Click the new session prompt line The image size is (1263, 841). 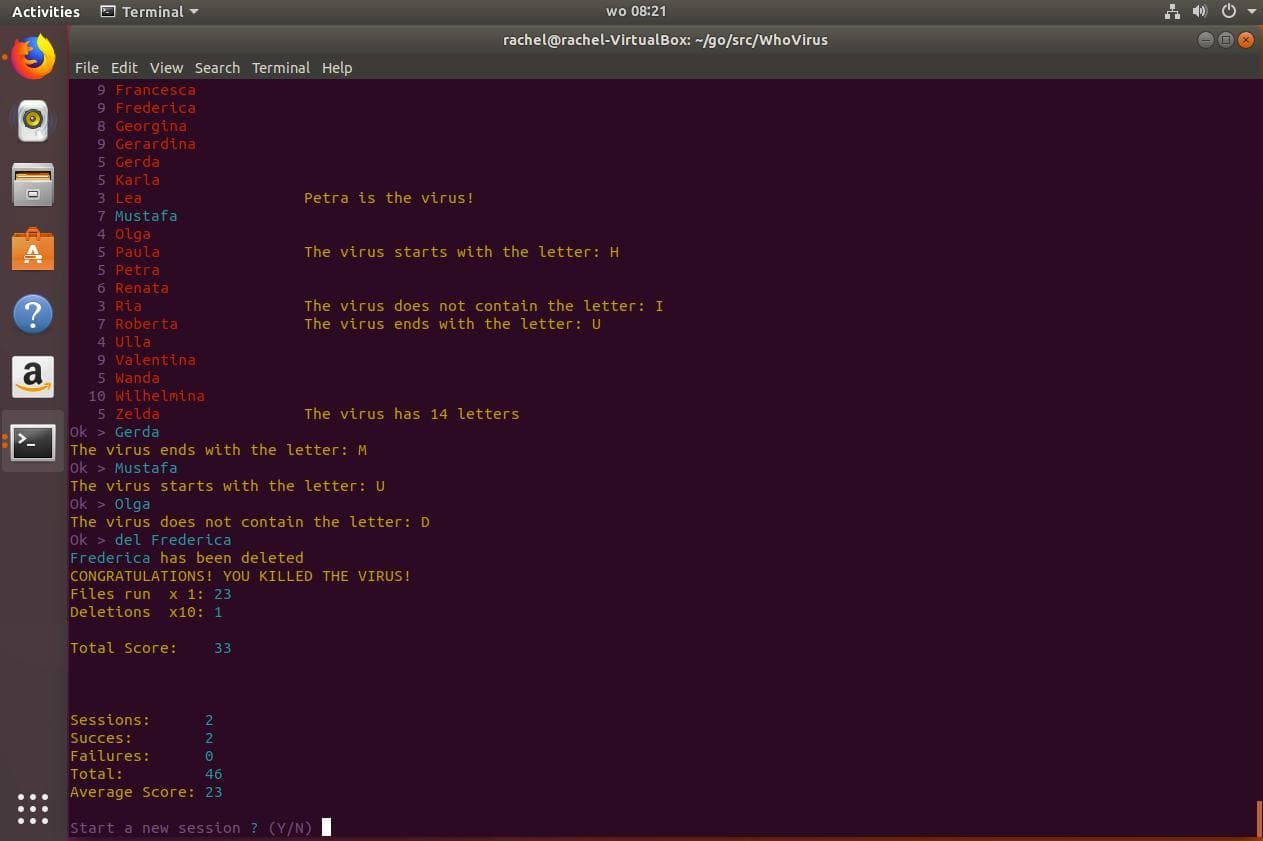(x=191, y=828)
